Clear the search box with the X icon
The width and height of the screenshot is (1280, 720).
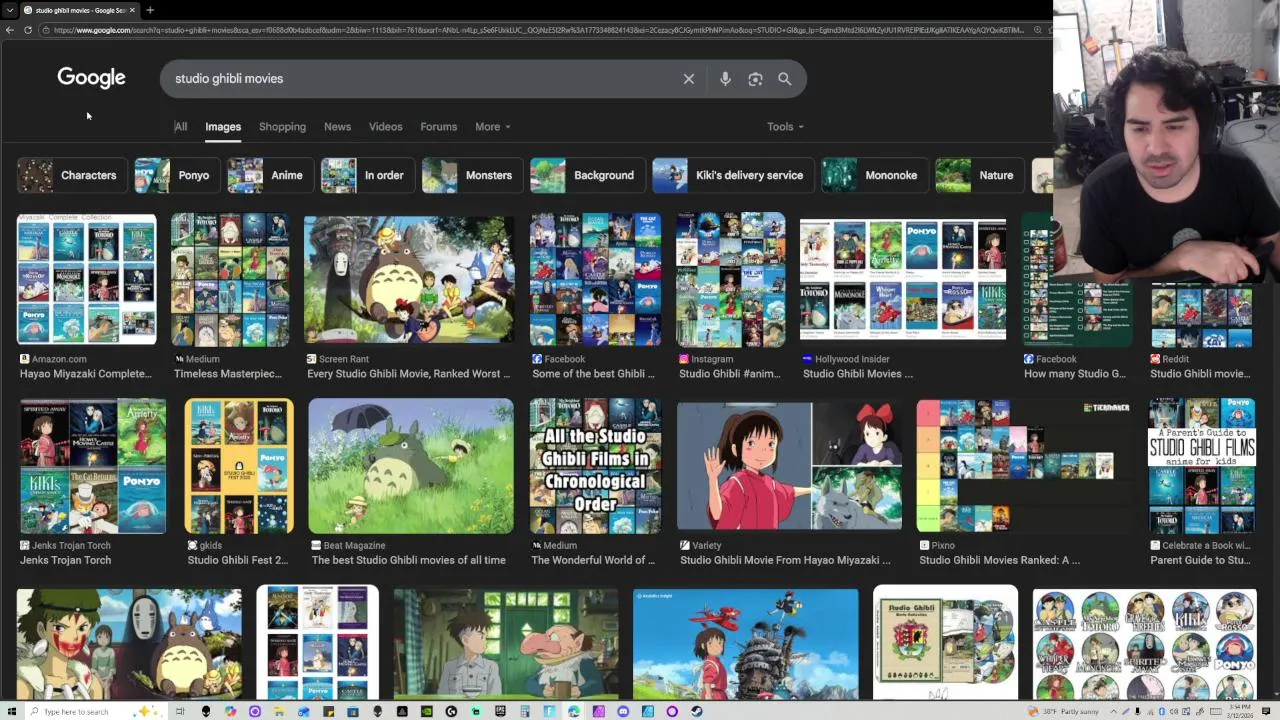(x=689, y=79)
